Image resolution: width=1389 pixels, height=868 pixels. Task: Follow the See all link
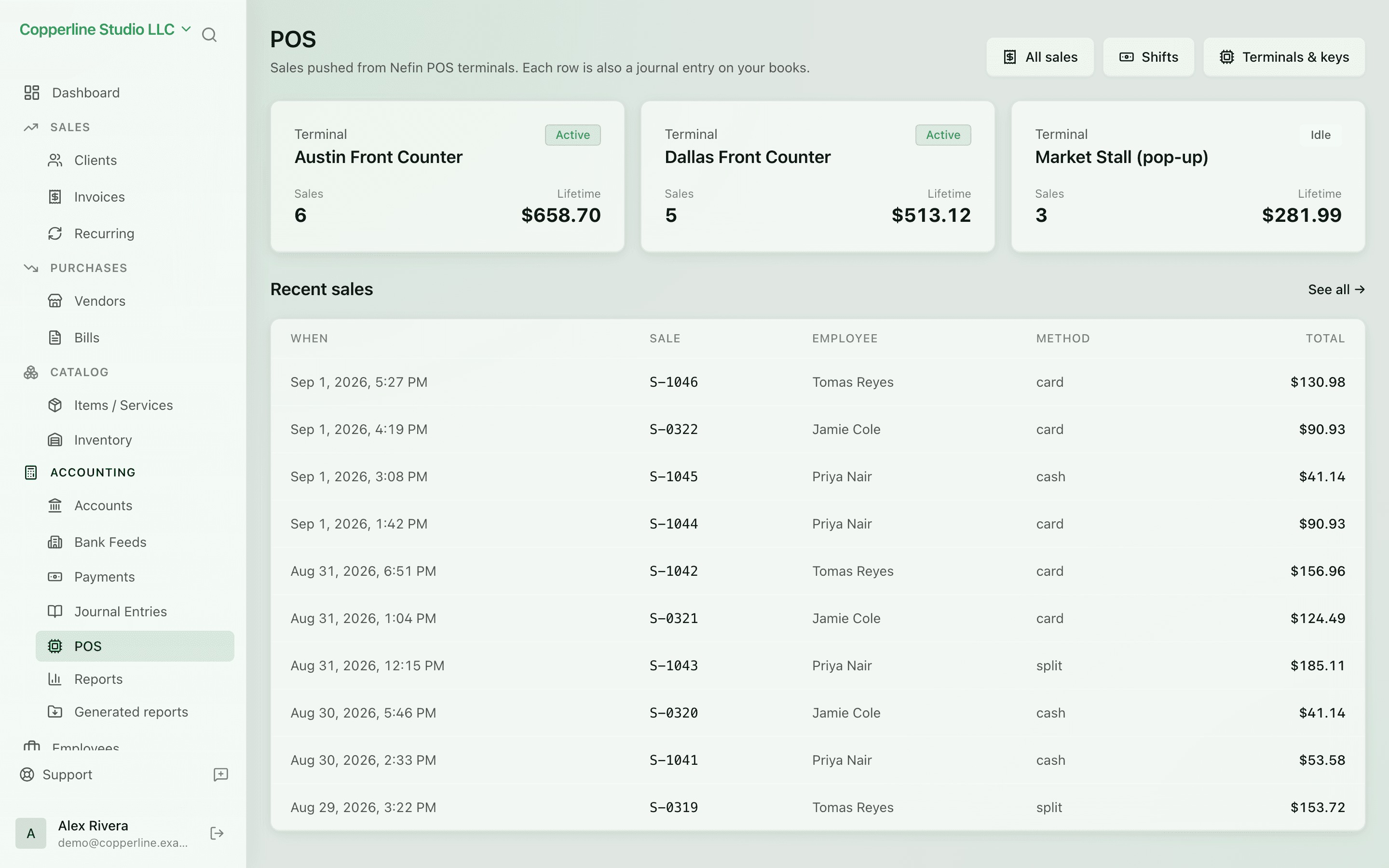1336,289
